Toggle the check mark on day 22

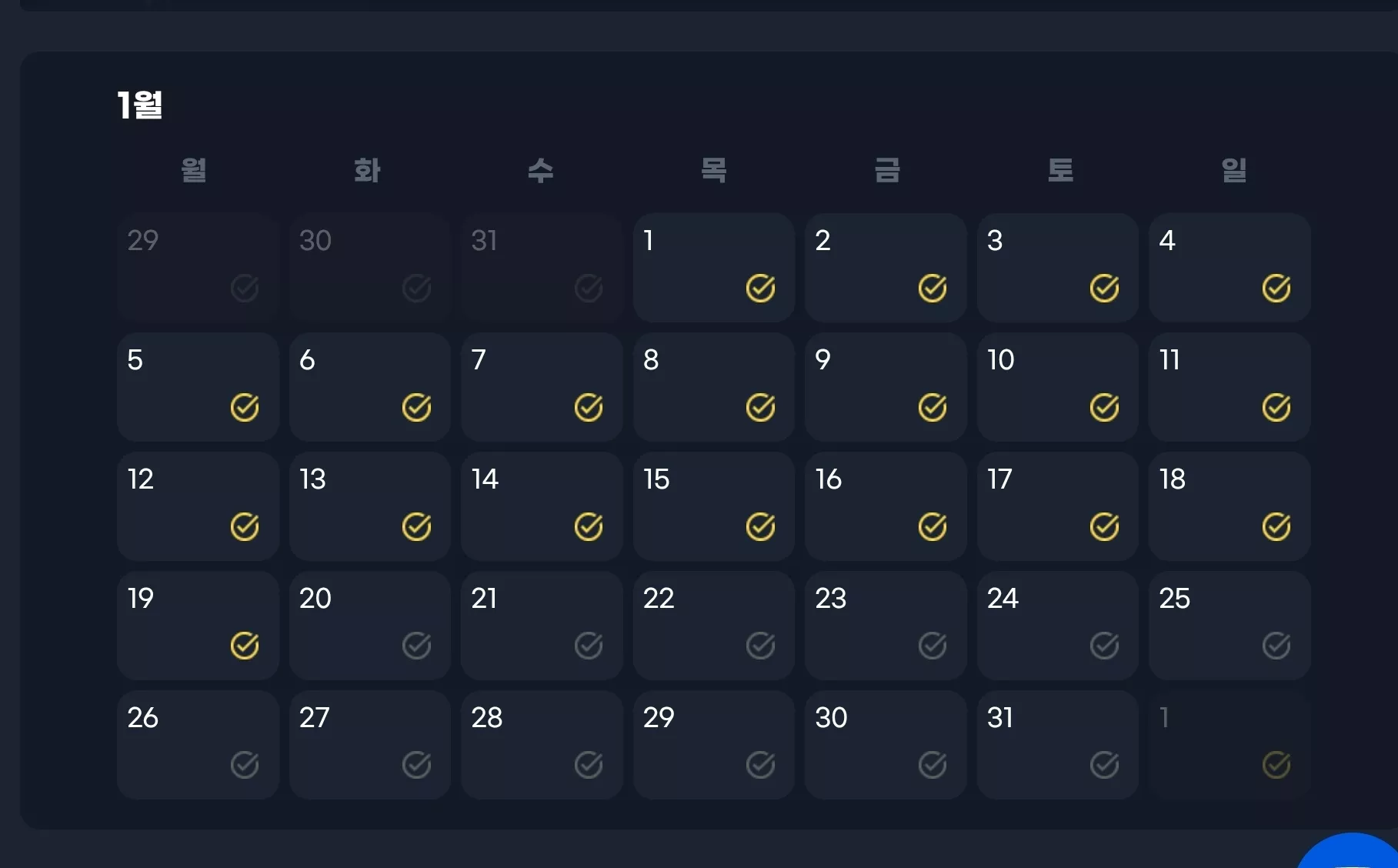(x=760, y=646)
